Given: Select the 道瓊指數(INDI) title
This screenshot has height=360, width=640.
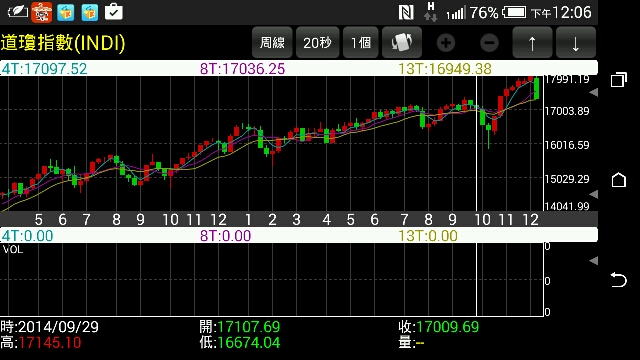Looking at the screenshot, I should pyautogui.click(x=63, y=43).
